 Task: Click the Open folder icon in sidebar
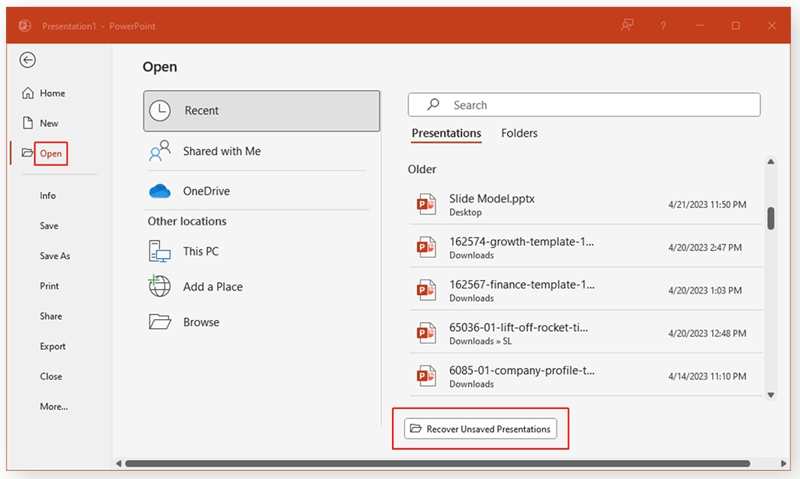[27, 153]
